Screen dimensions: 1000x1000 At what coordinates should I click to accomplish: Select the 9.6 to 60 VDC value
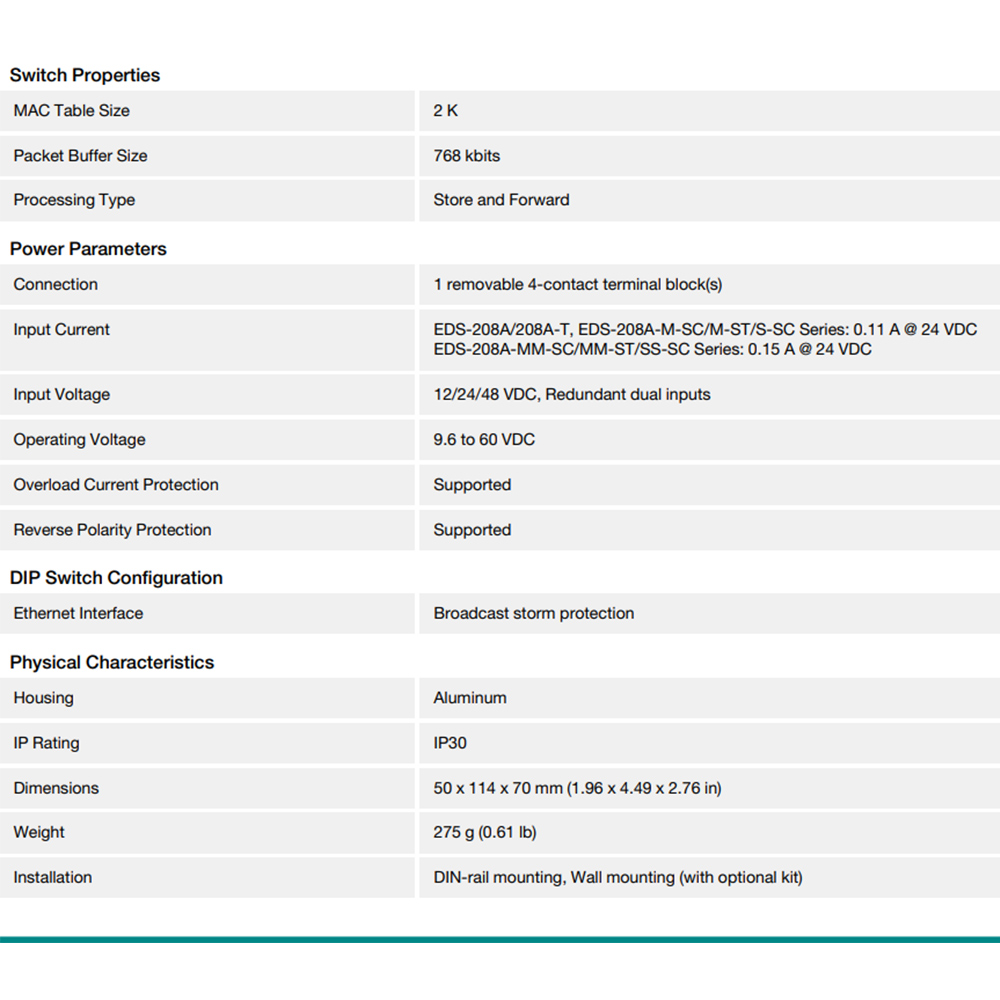[x=484, y=440]
